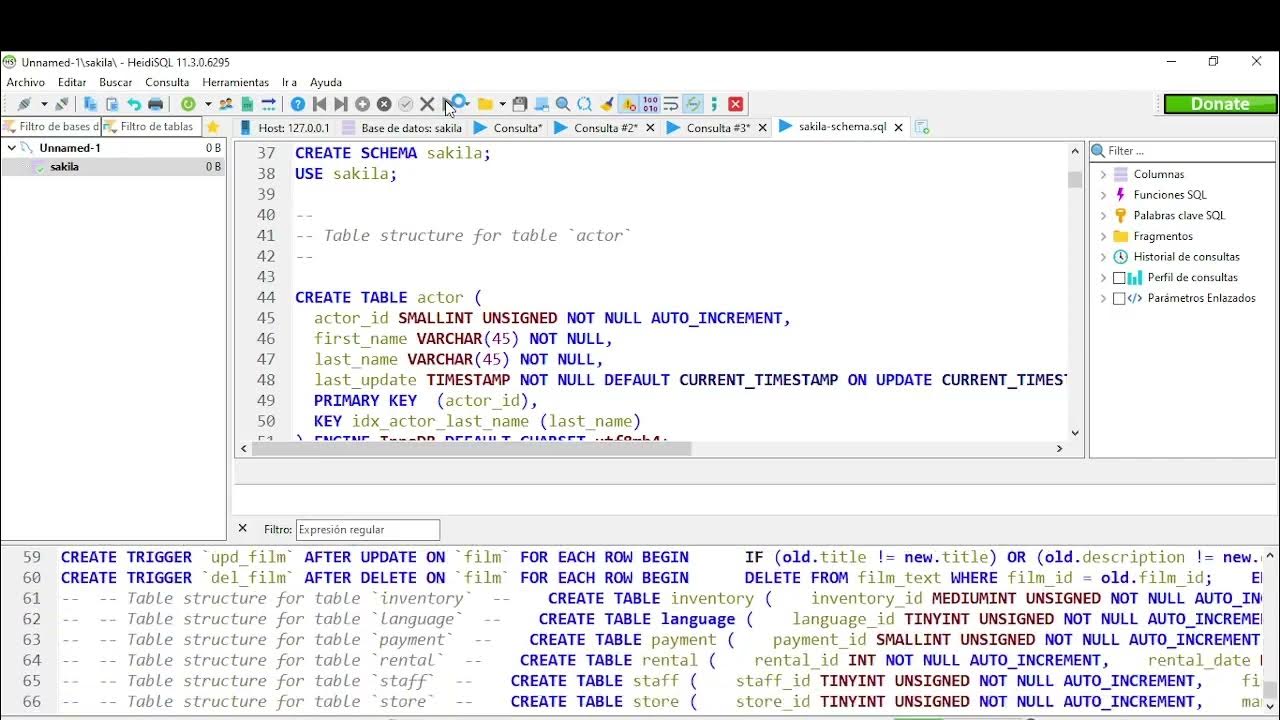Click the post changes checkmark icon
The image size is (1280, 720).
point(405,104)
